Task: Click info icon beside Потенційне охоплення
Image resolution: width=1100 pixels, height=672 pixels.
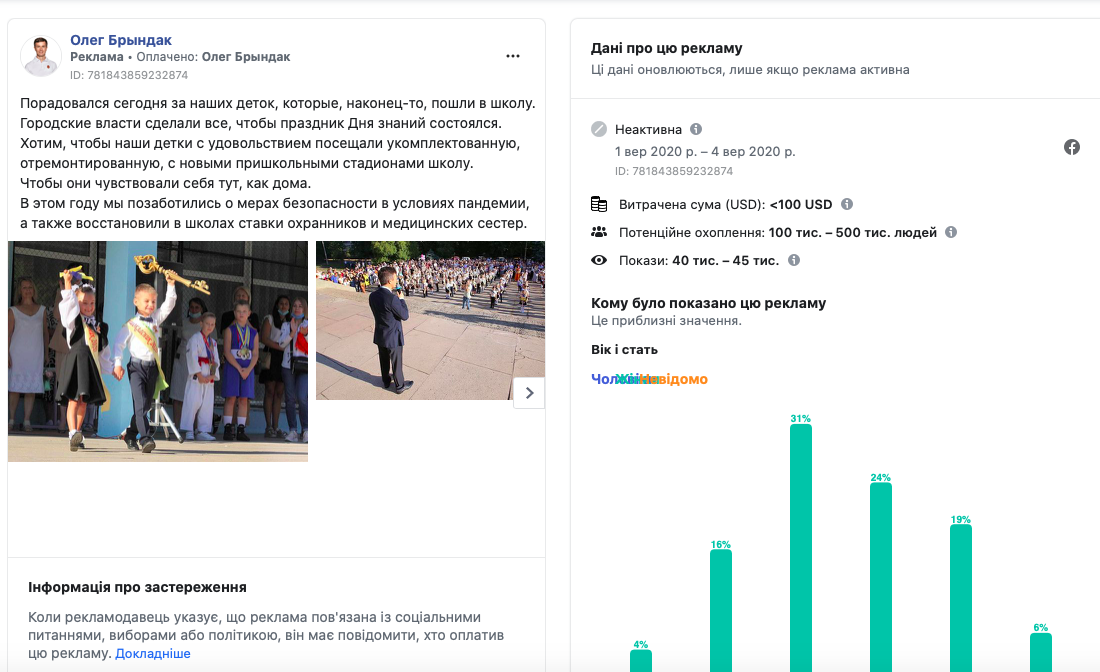Action: pyautogui.click(x=951, y=232)
